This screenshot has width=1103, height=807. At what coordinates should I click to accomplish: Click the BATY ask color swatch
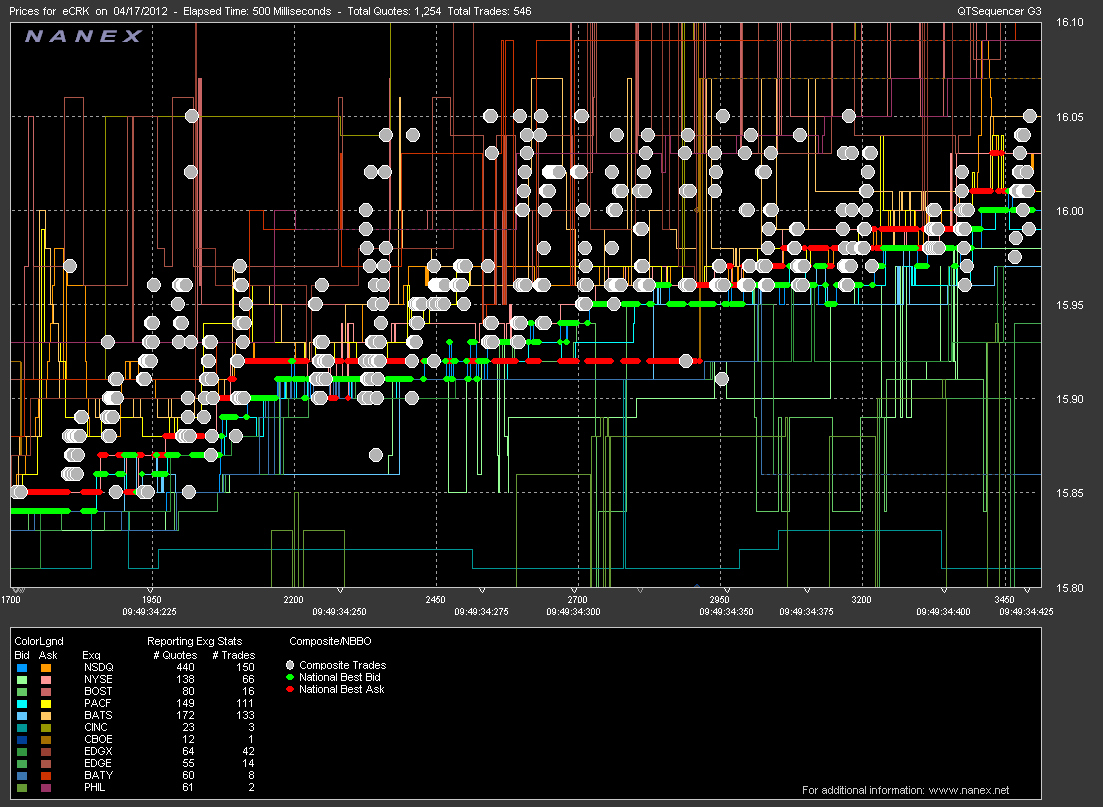coord(46,775)
